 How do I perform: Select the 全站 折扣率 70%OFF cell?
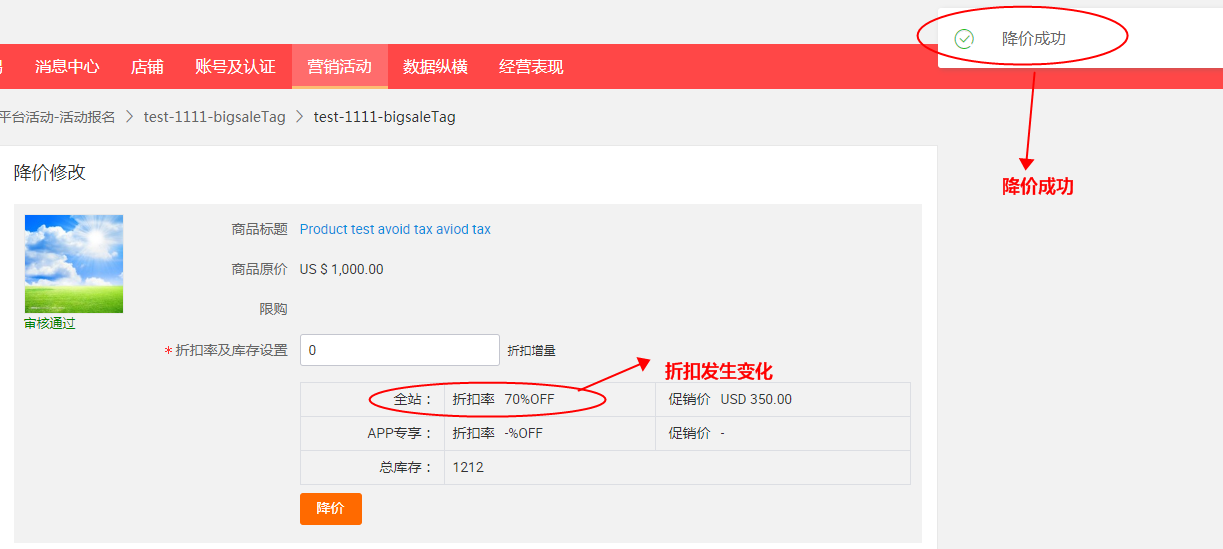503,399
